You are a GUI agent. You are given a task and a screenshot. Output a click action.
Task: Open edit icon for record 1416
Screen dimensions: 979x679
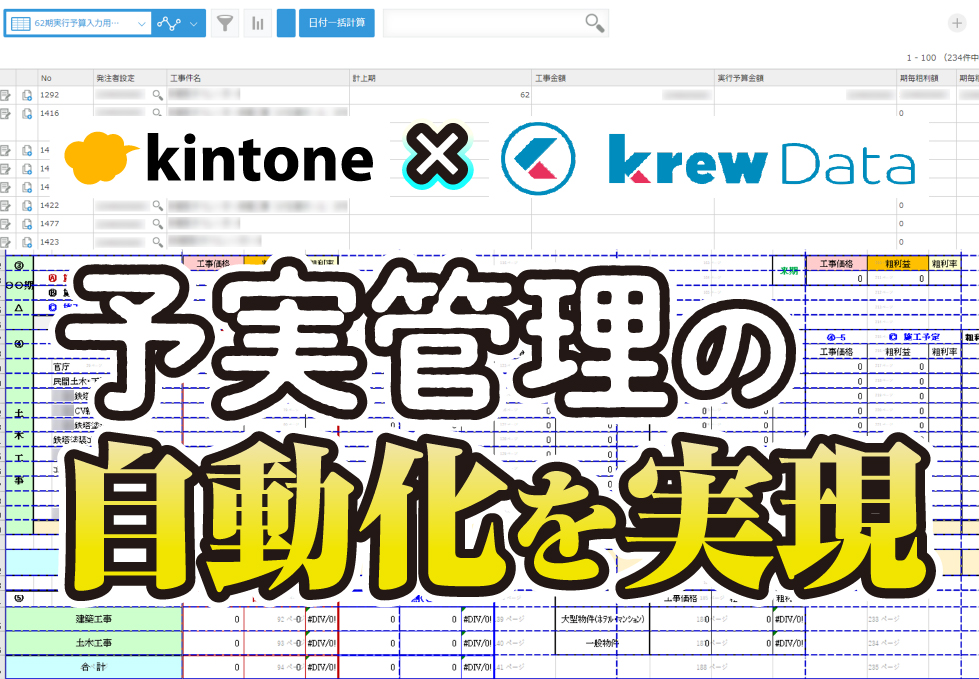pyautogui.click(x=6, y=114)
